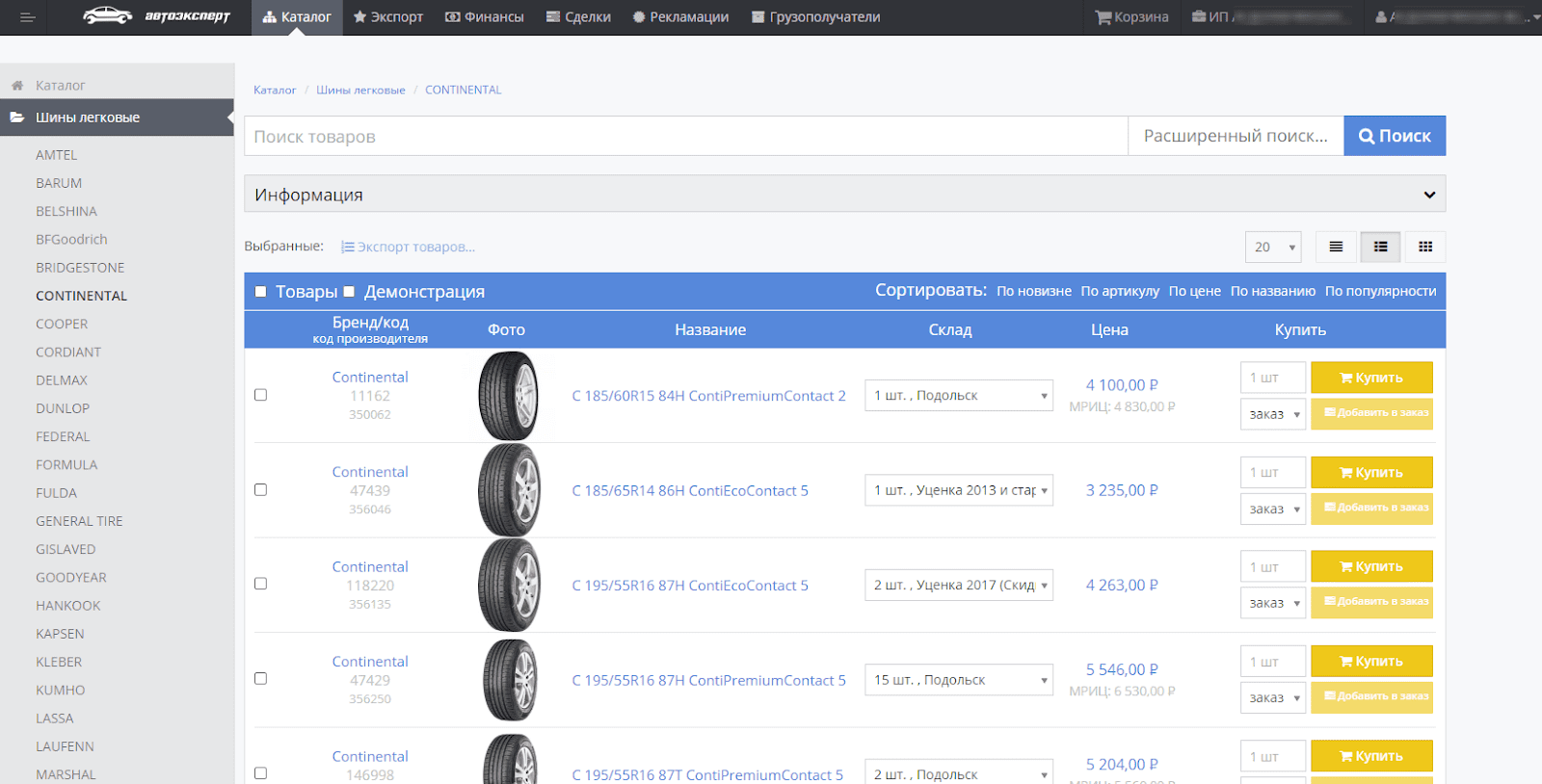Expand the Информация panel chevron
The image size is (1542, 784).
pyautogui.click(x=1429, y=195)
